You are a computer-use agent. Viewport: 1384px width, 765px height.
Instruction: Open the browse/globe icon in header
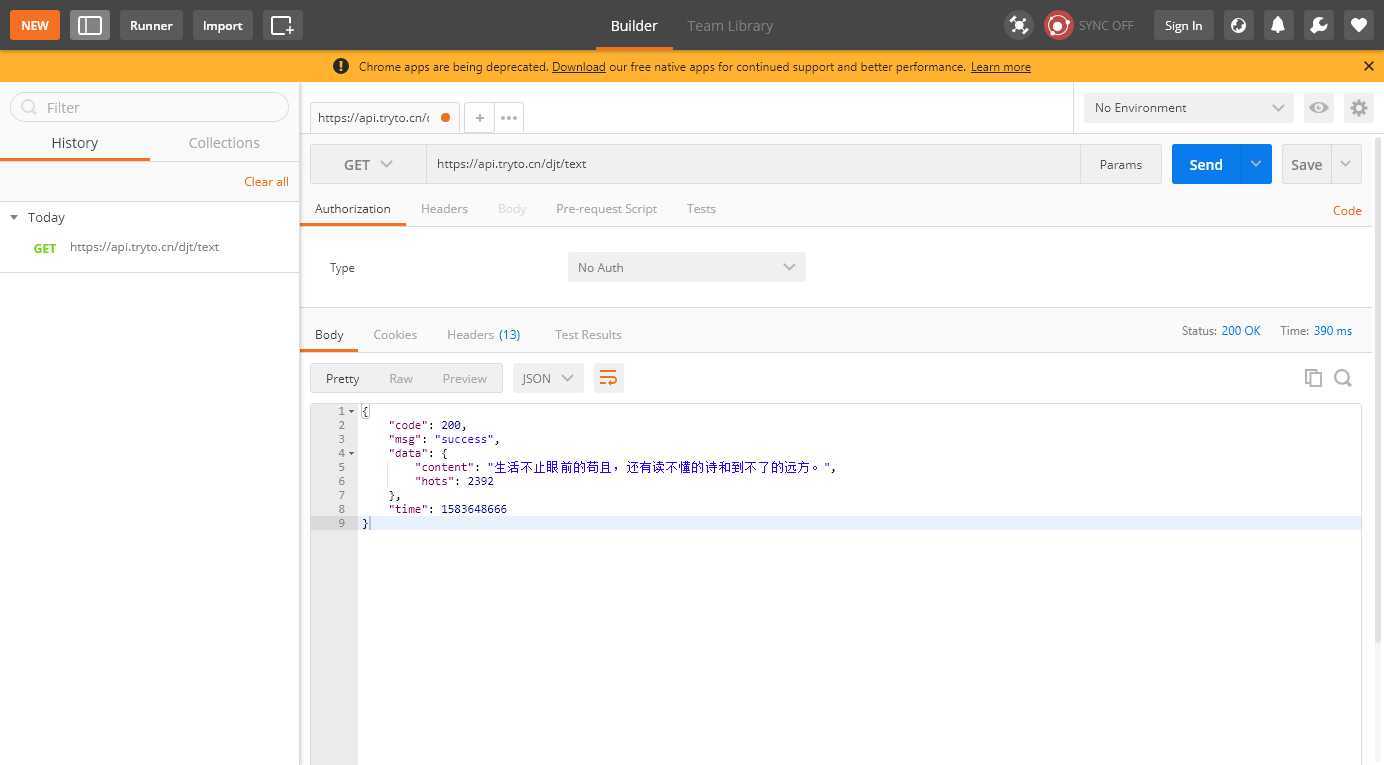point(1238,25)
